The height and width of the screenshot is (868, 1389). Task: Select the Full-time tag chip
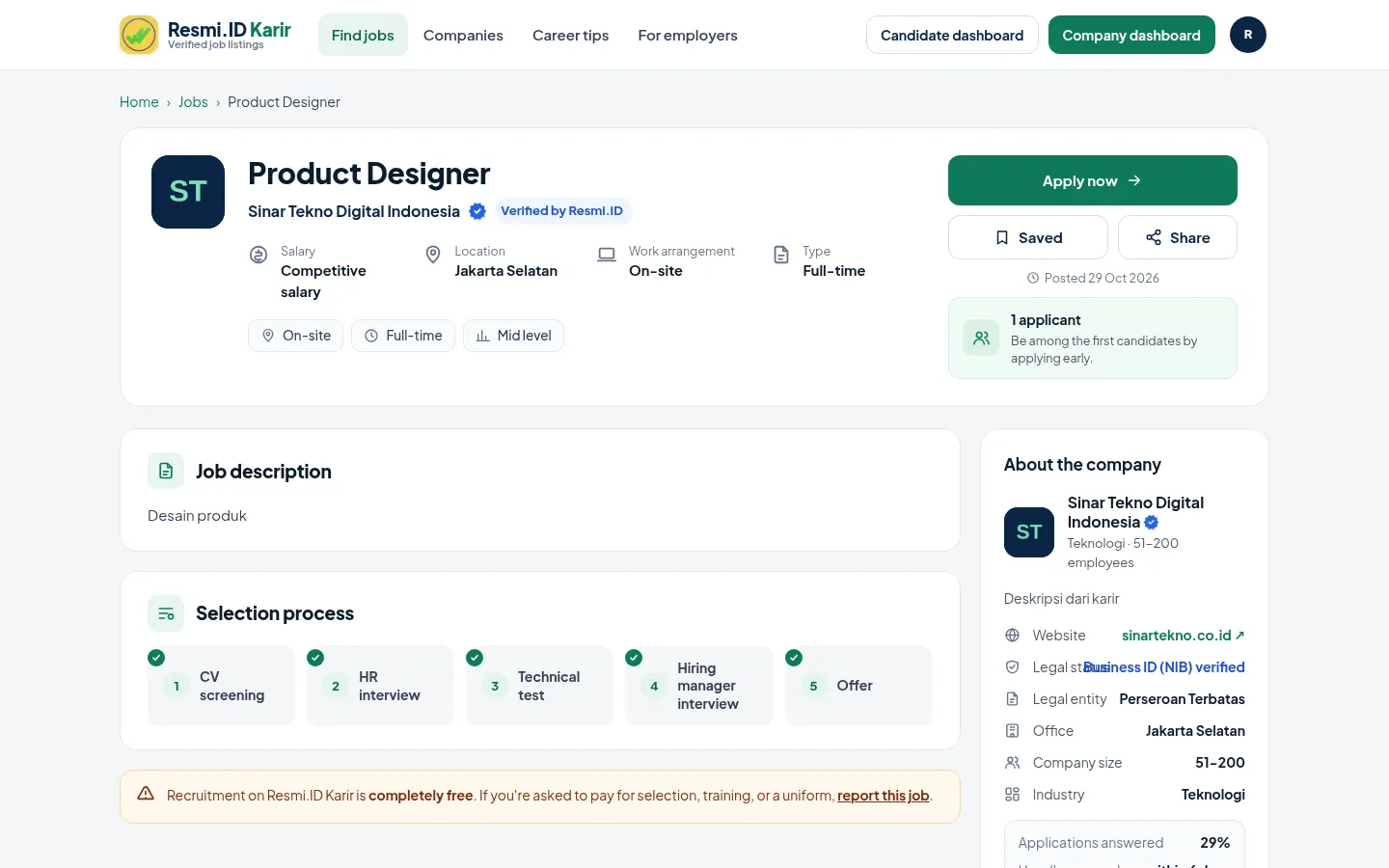pos(403,336)
